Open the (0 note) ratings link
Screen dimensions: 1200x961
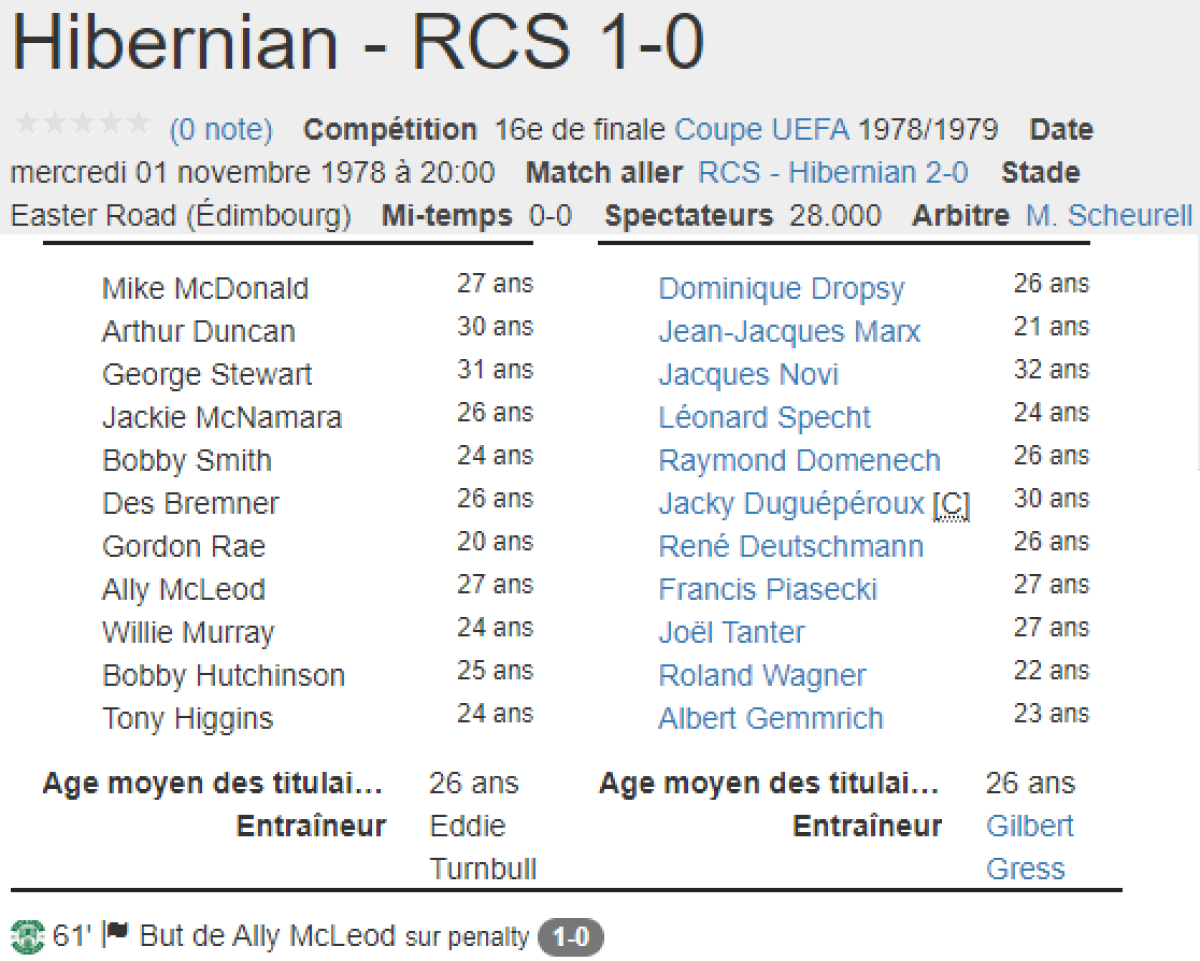click(221, 130)
